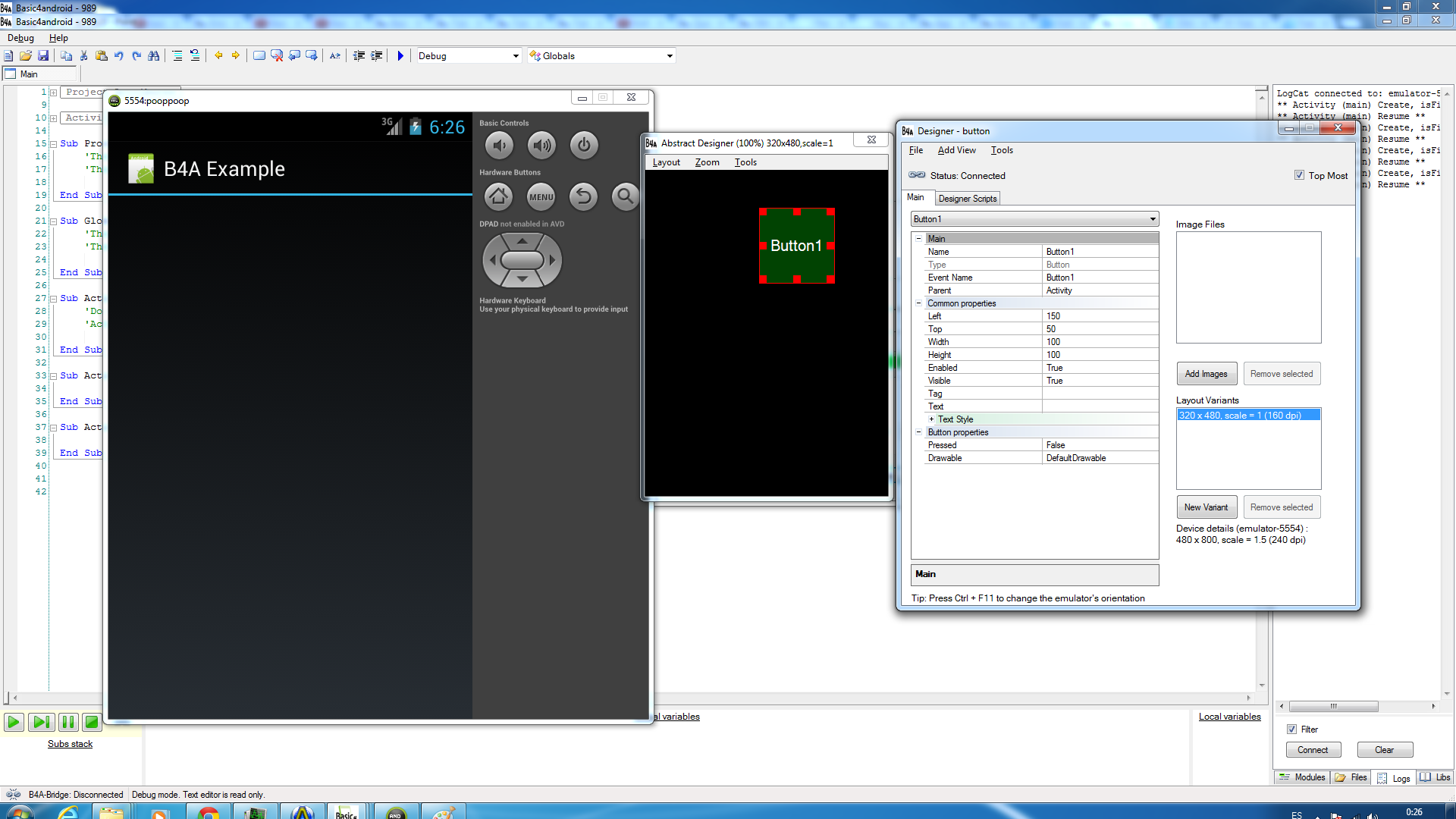The image size is (1456, 819).
Task: Click the Auto-format A icon in toolbar
Action: [335, 55]
